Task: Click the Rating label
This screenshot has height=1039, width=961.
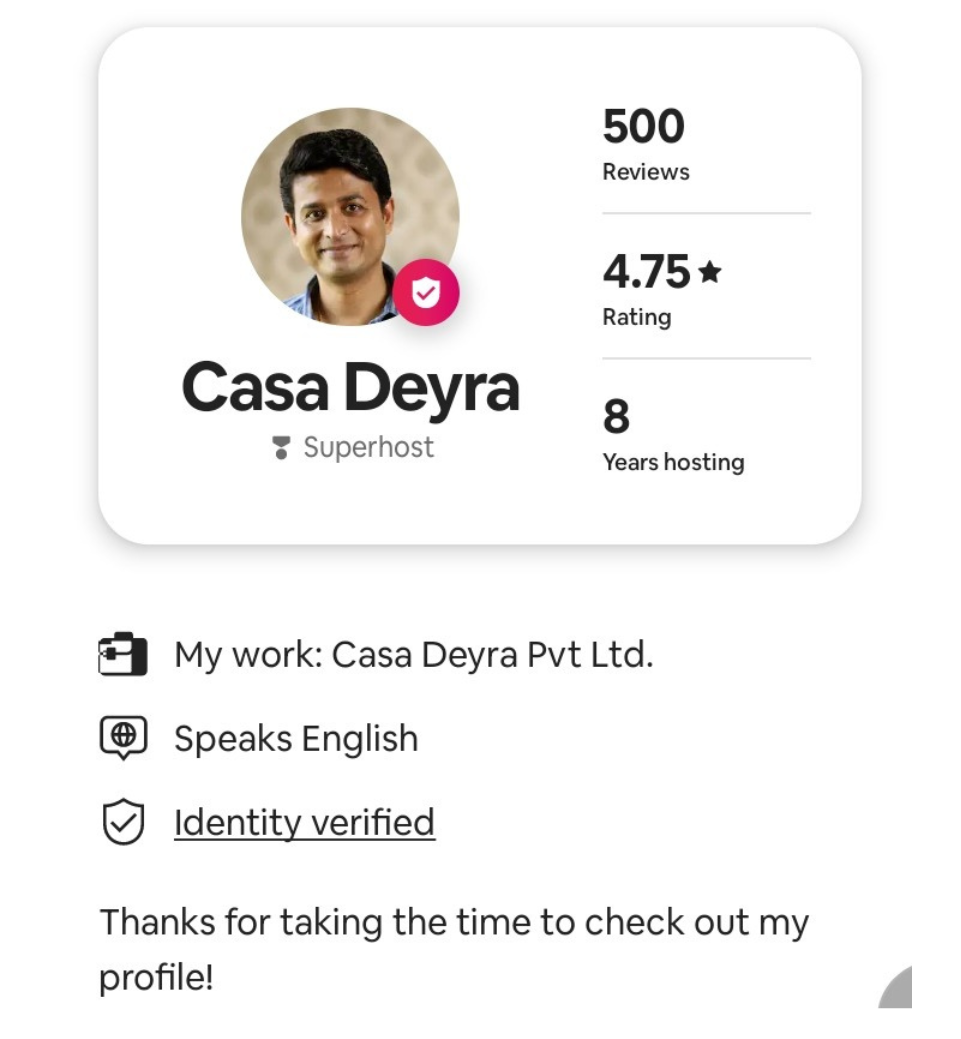Action: coord(636,317)
